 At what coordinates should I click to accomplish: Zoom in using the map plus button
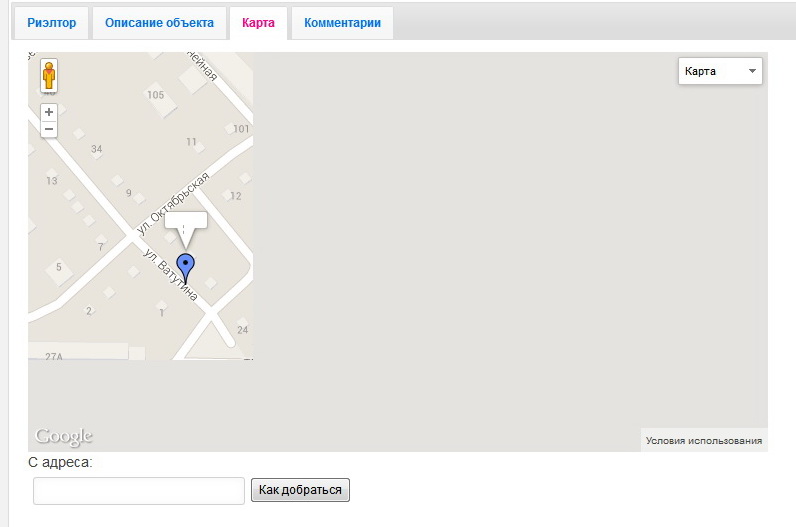[x=49, y=112]
